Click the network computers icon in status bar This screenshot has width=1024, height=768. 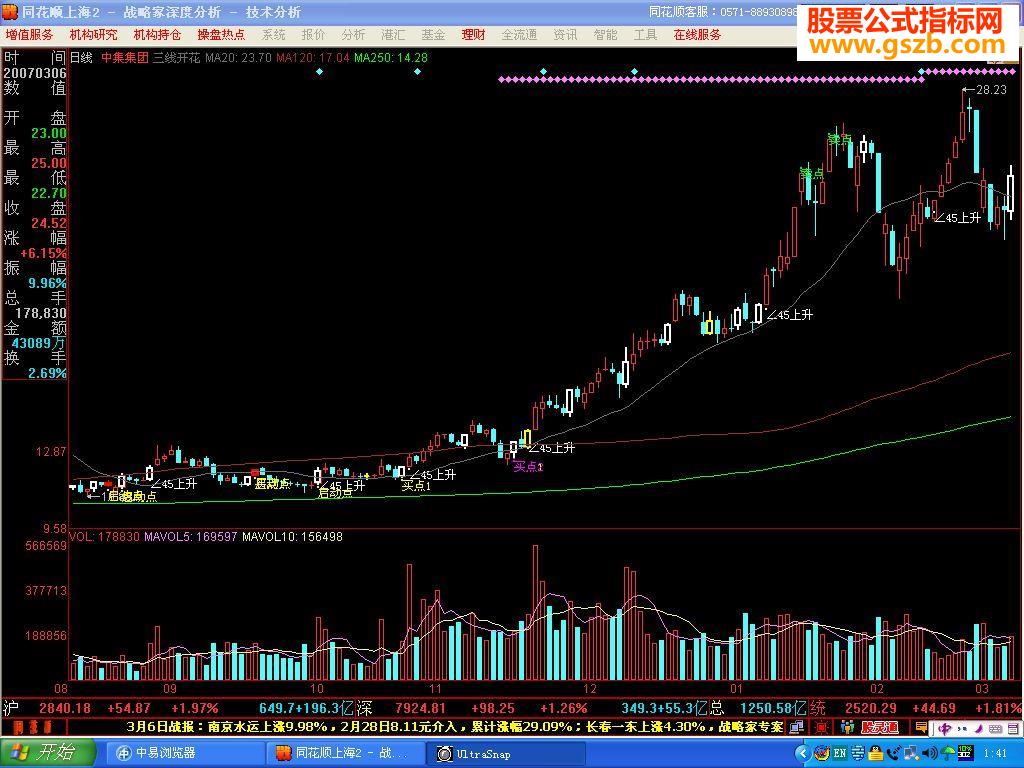pyautogui.click(x=796, y=727)
